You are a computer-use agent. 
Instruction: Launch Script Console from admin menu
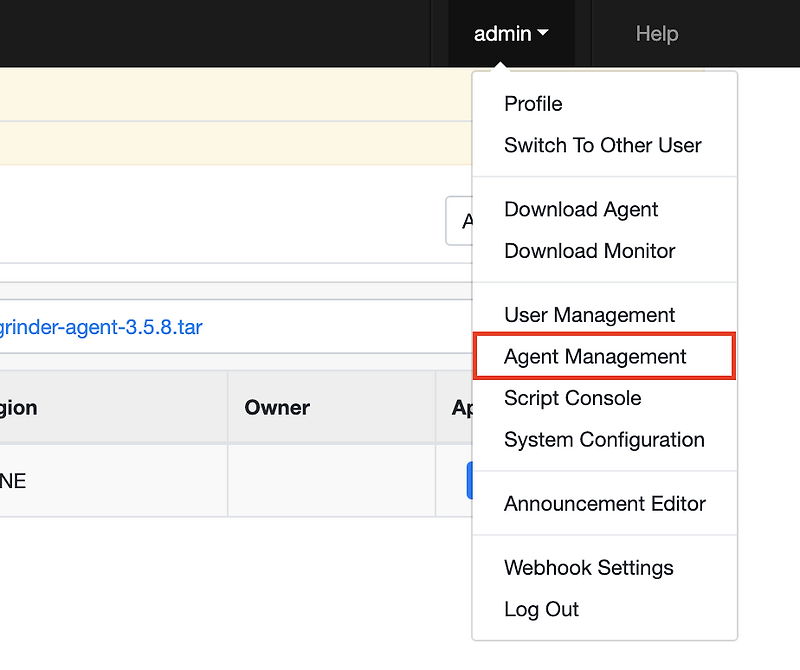coord(573,398)
